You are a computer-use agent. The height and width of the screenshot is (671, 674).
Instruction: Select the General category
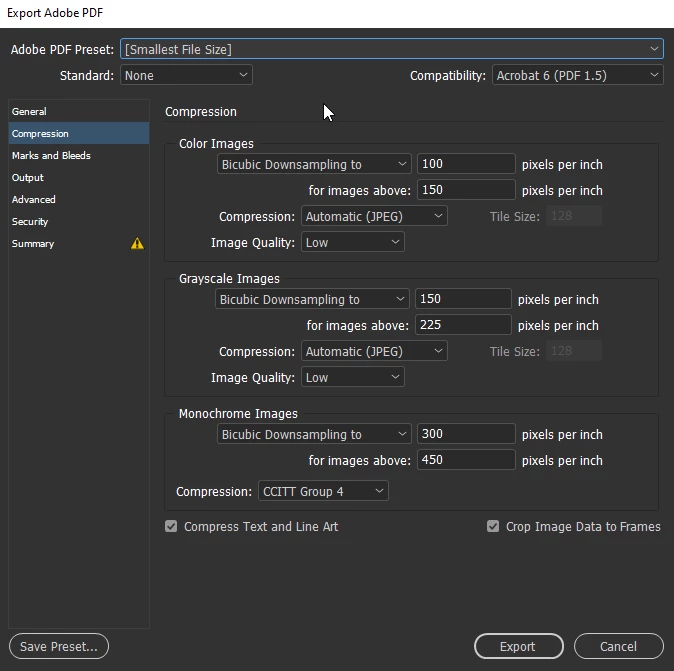[79, 111]
